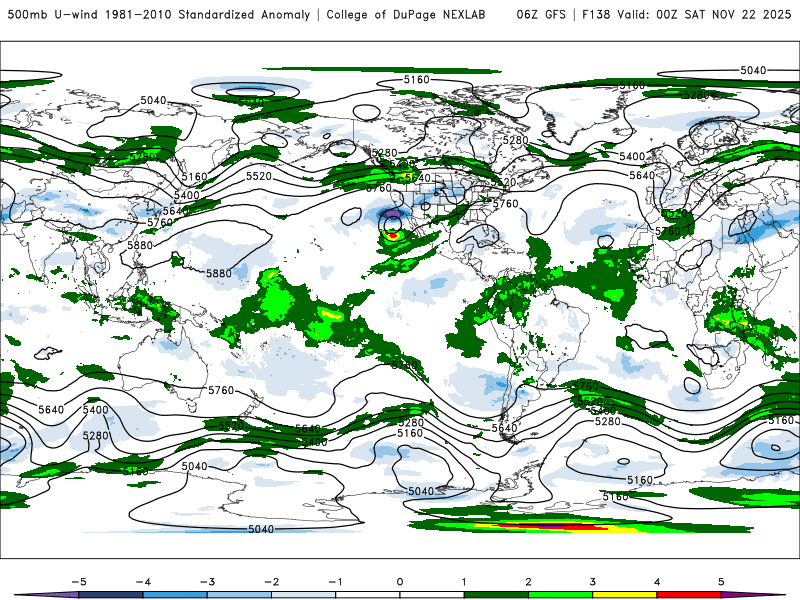This screenshot has width=800, height=600.
Task: Click the 'F138 Valid: 00Z SAT NOV 22 2025' text
Action: coord(687,14)
